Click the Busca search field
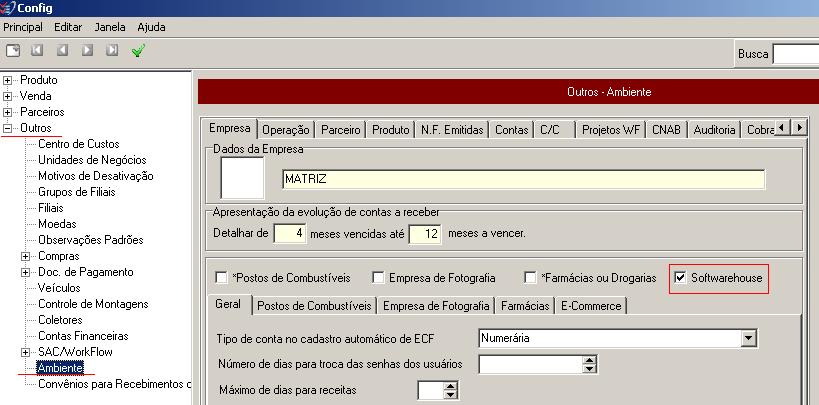The image size is (819, 405). click(x=795, y=54)
